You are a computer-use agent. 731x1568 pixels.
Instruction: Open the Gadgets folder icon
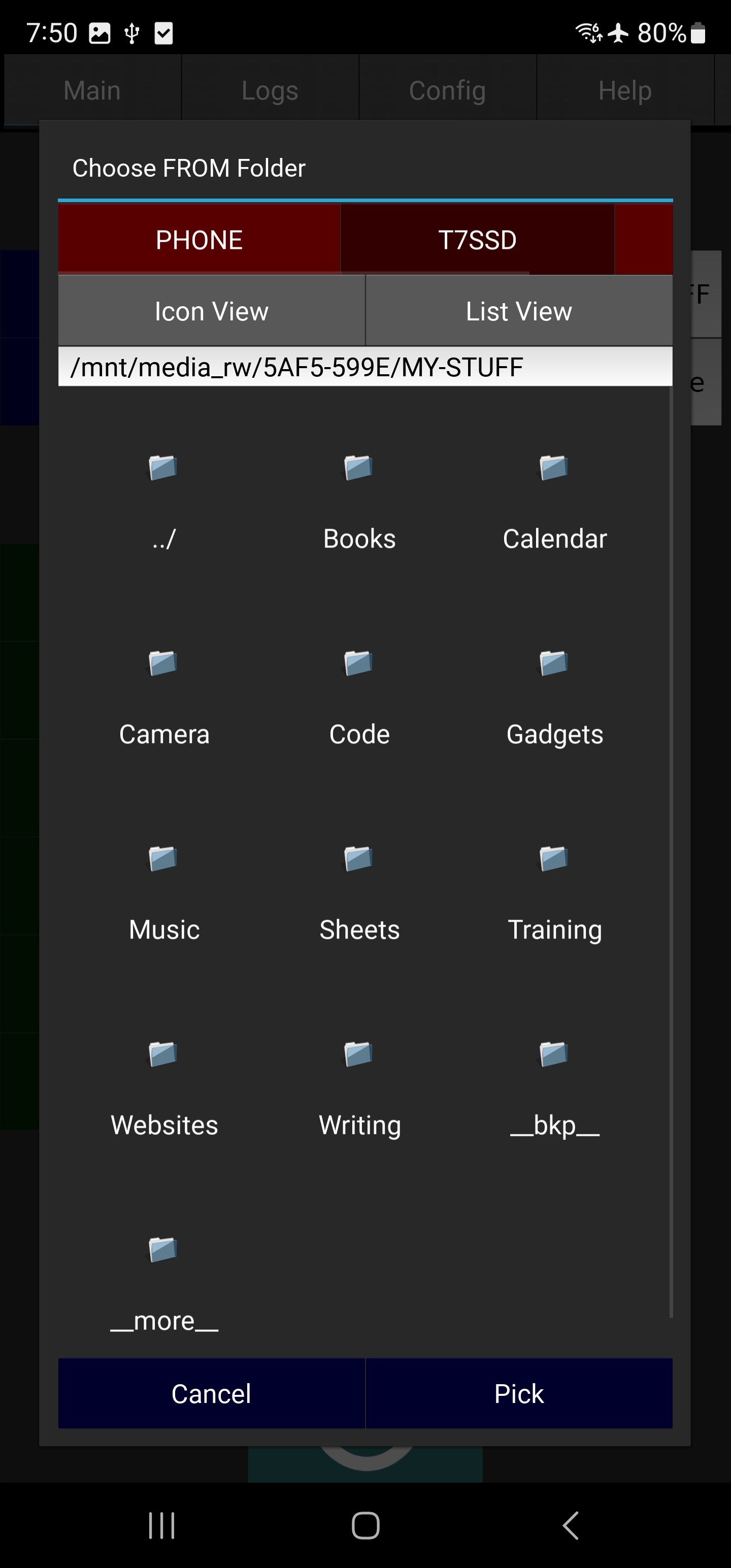point(554,664)
